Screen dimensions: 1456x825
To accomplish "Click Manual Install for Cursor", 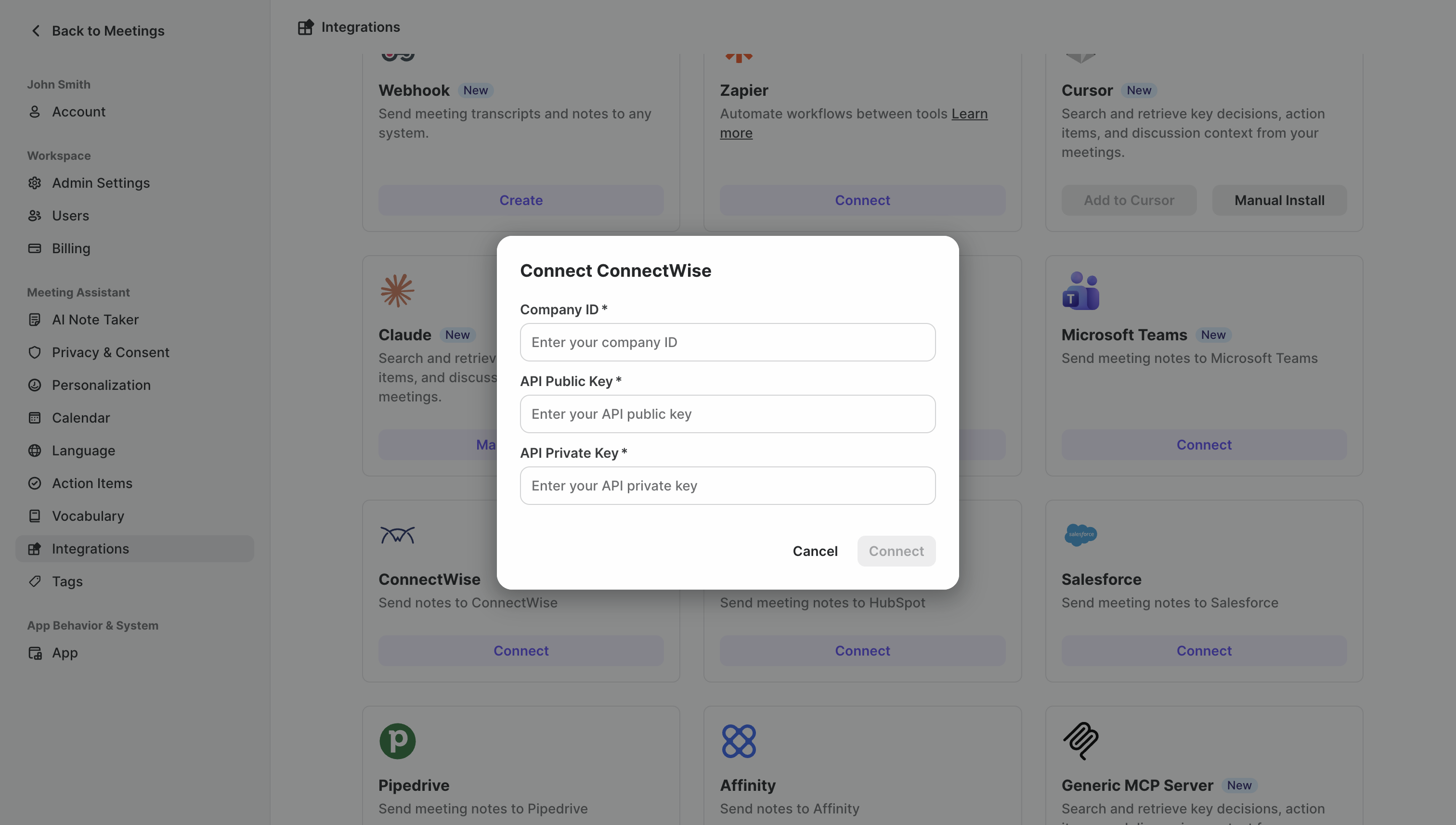I will point(1279,200).
